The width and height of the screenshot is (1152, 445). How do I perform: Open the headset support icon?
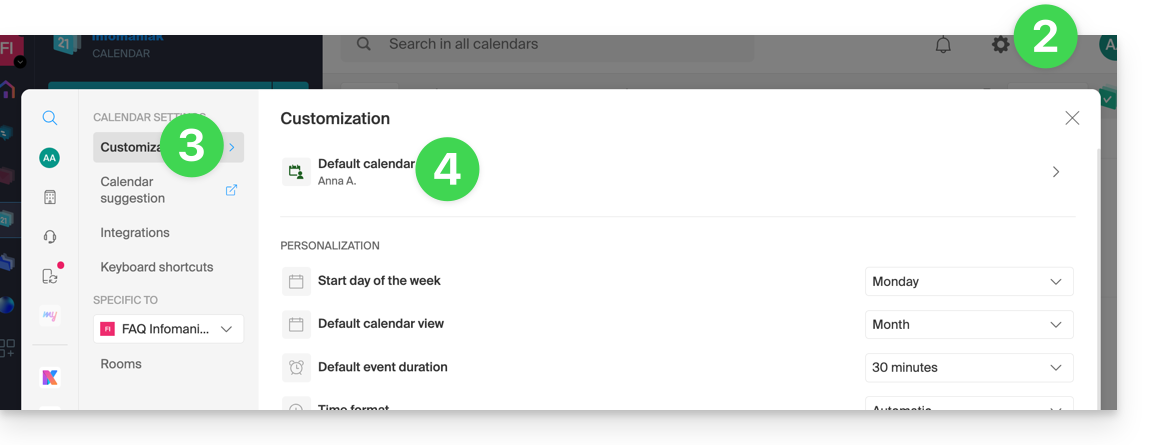(x=49, y=236)
